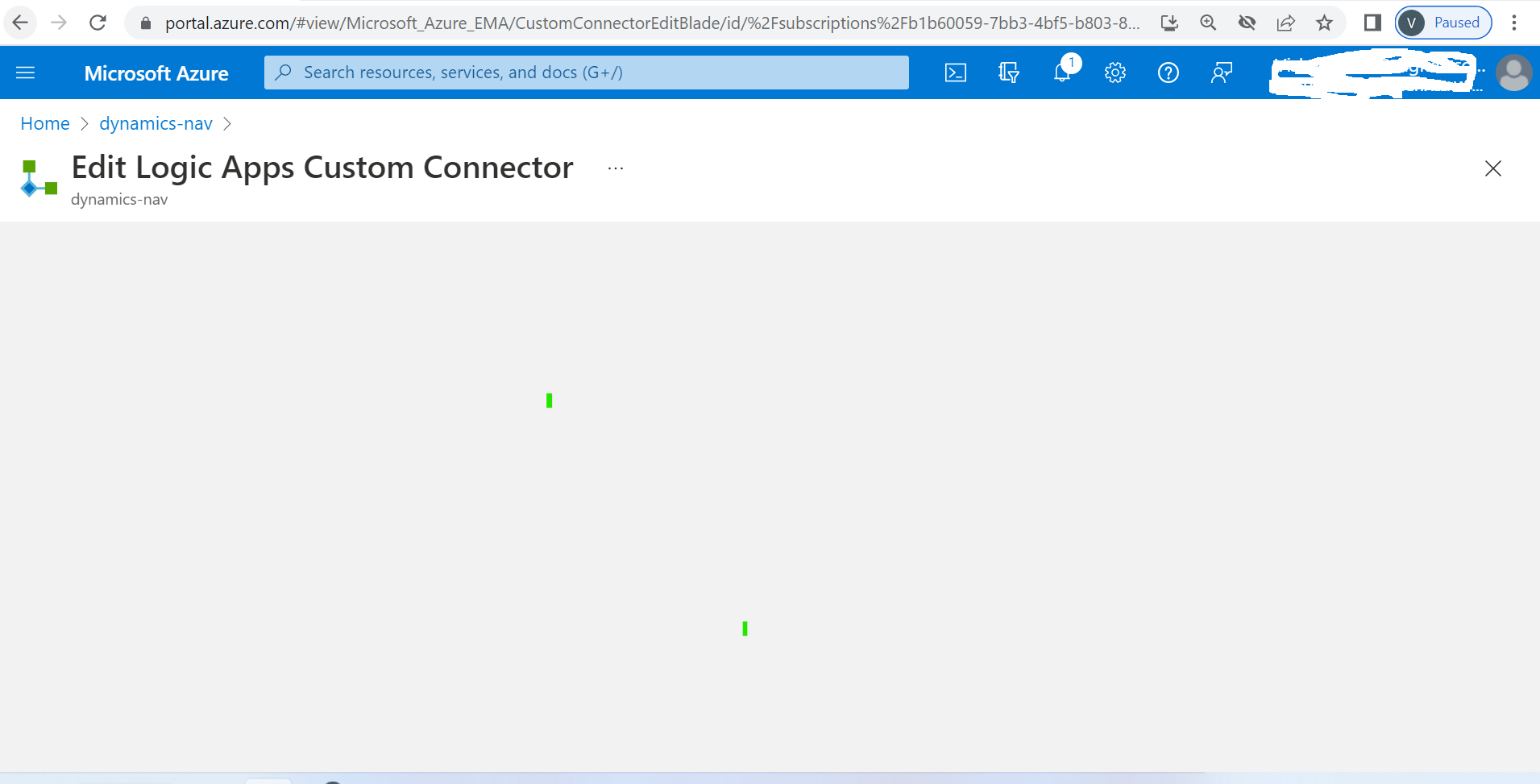Open the Paused profile dropdown

click(x=1442, y=23)
